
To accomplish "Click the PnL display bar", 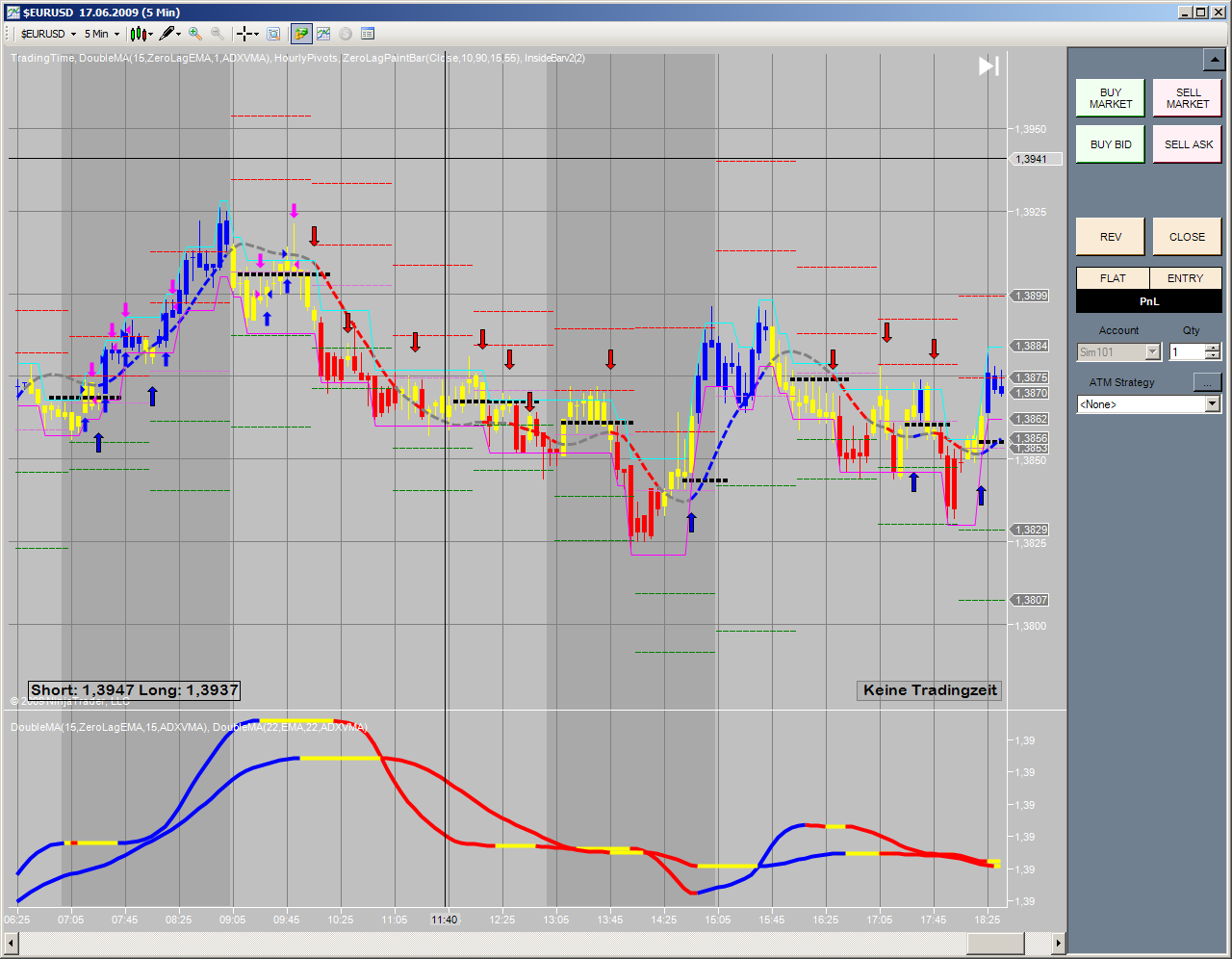I will [x=1149, y=301].
